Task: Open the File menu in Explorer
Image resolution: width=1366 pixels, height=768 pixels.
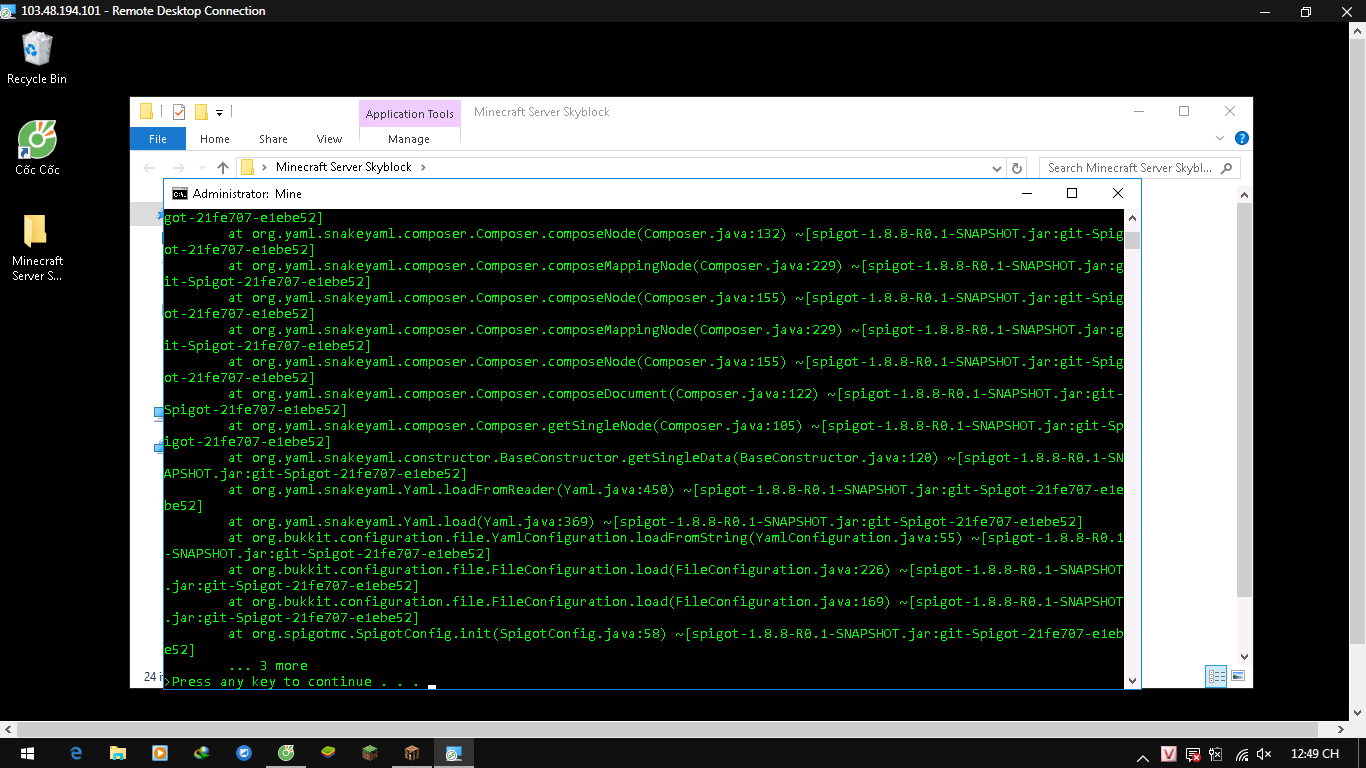Action: 158,139
